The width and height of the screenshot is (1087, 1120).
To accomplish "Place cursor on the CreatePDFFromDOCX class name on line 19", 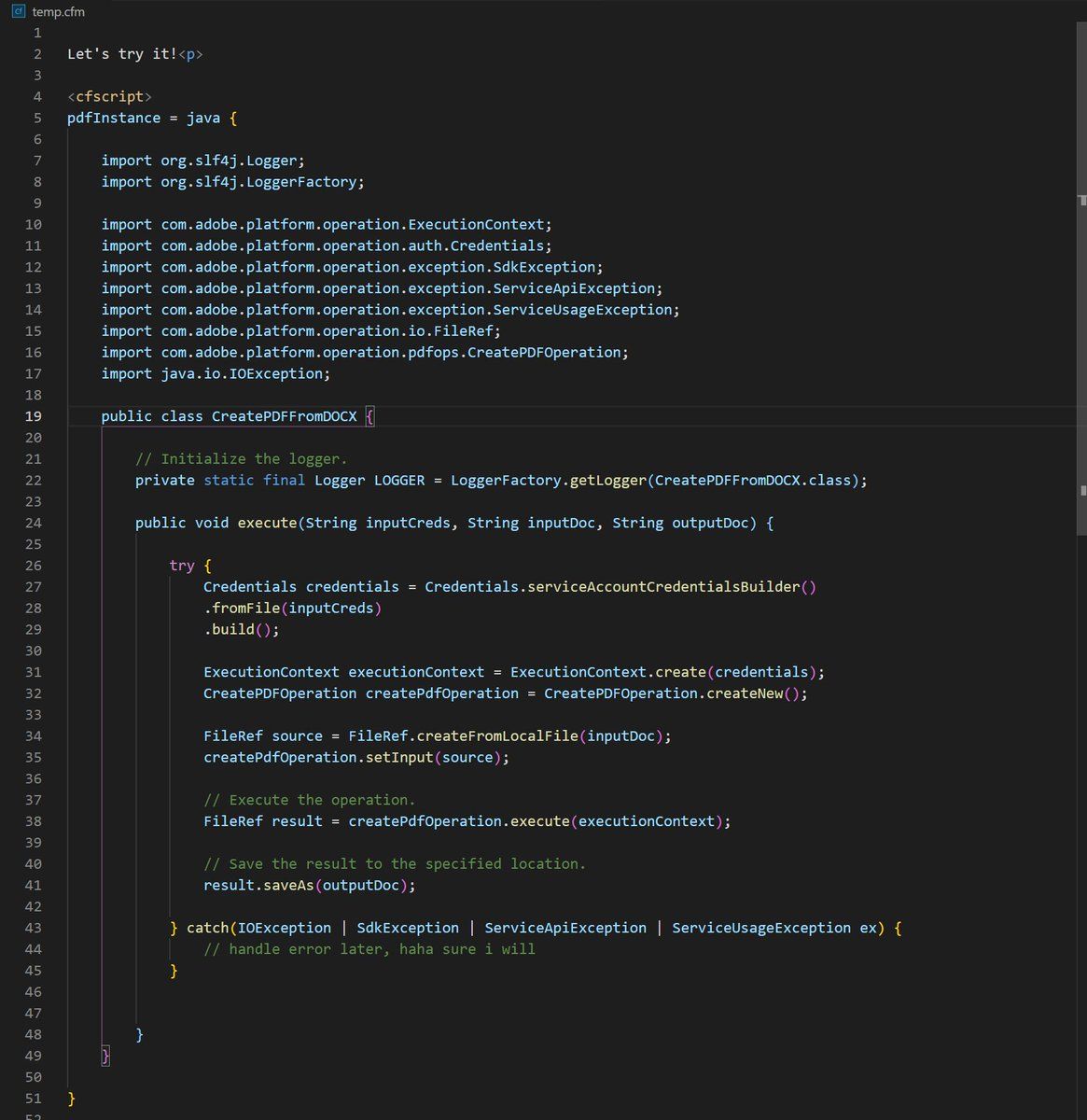I will pyautogui.click(x=284, y=416).
